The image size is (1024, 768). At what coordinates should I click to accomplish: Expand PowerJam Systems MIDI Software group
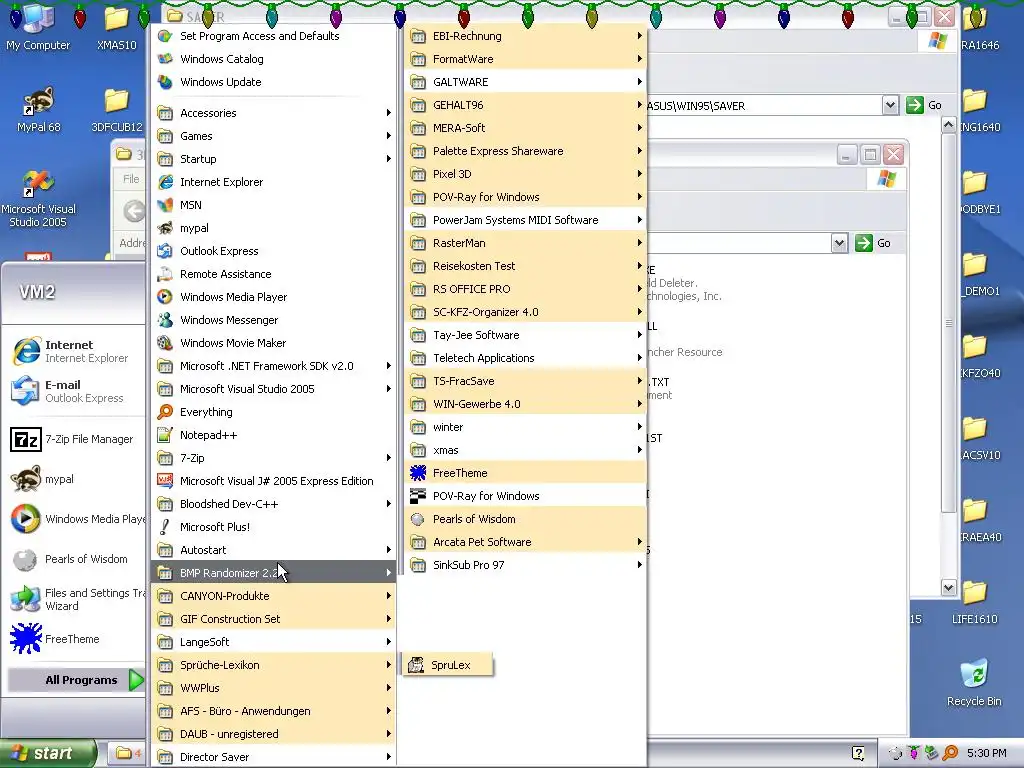coord(526,220)
